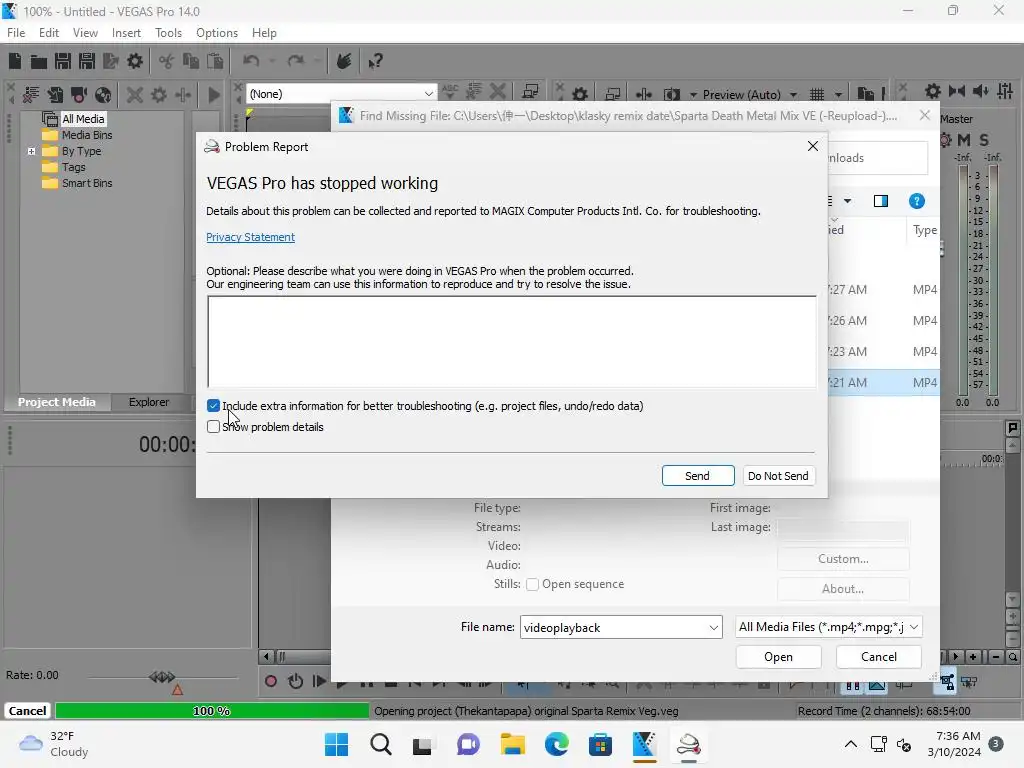This screenshot has height=768, width=1024.
Task: Open the Tools menu
Action: [168, 33]
